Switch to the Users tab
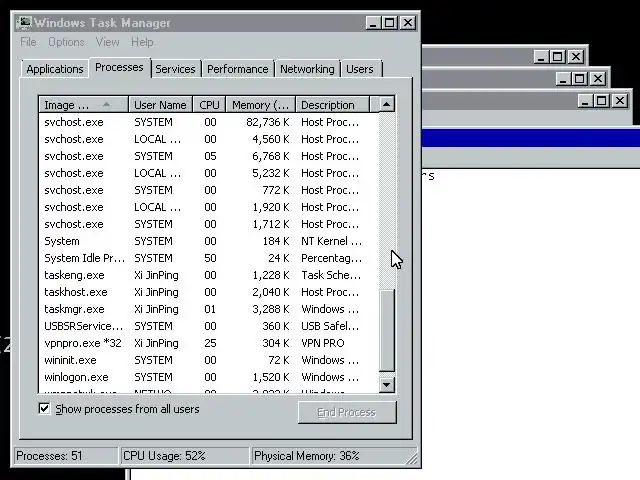640x480 pixels. point(360,69)
